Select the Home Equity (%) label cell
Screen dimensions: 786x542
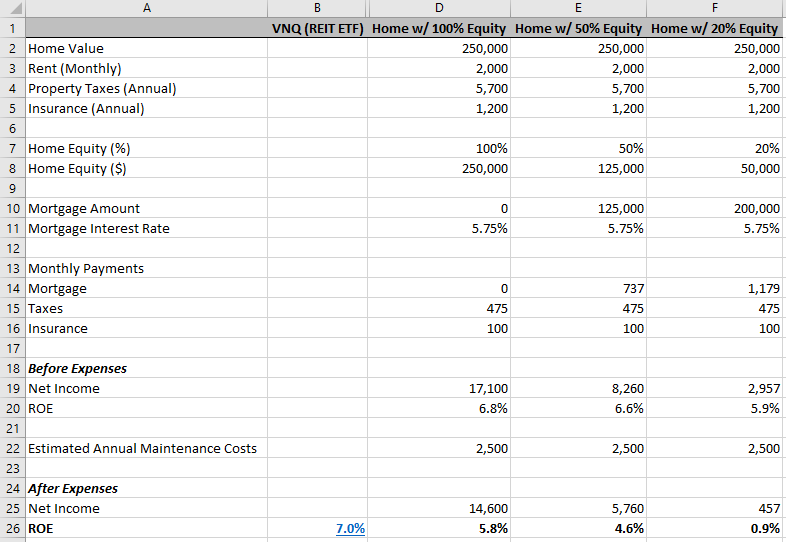[146, 148]
